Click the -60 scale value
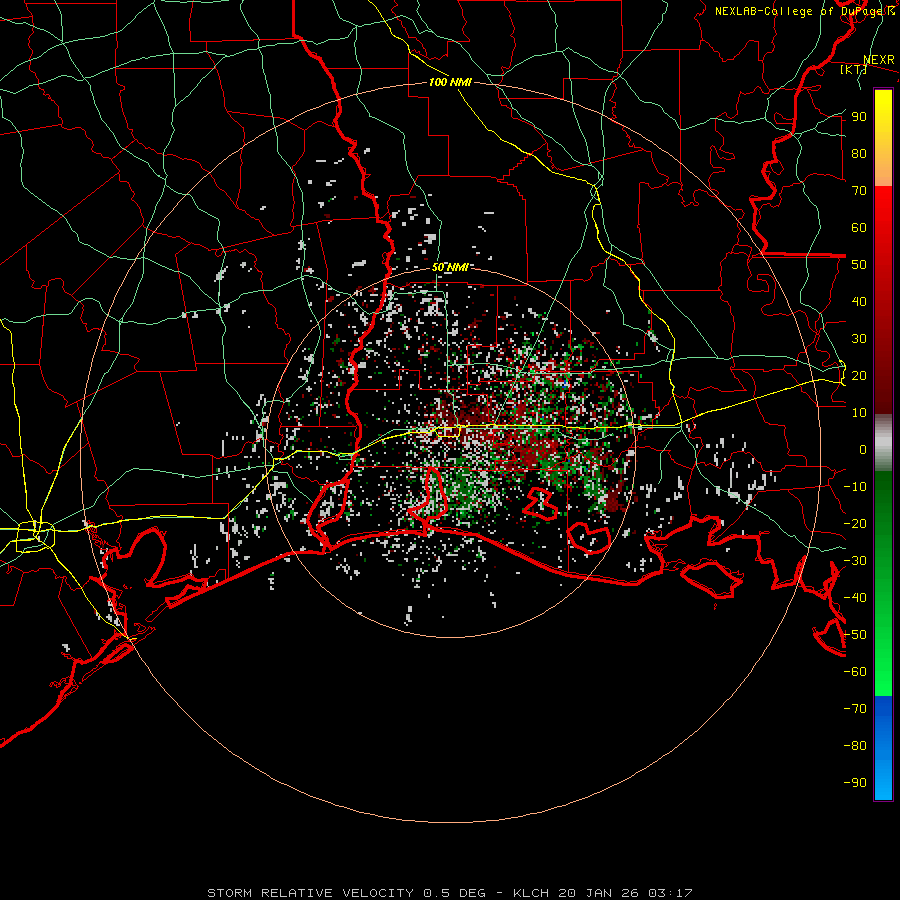The height and width of the screenshot is (900, 900). pos(855,672)
